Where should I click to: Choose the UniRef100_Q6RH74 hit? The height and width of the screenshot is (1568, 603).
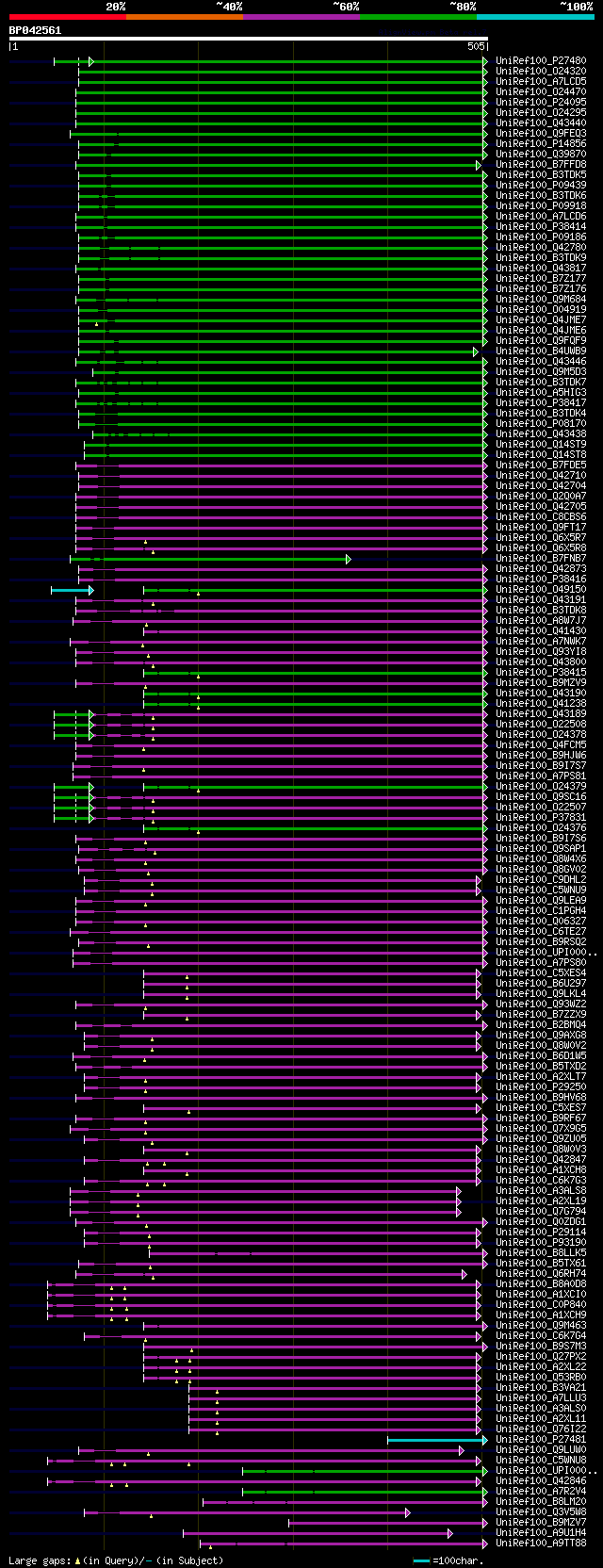(541, 1274)
